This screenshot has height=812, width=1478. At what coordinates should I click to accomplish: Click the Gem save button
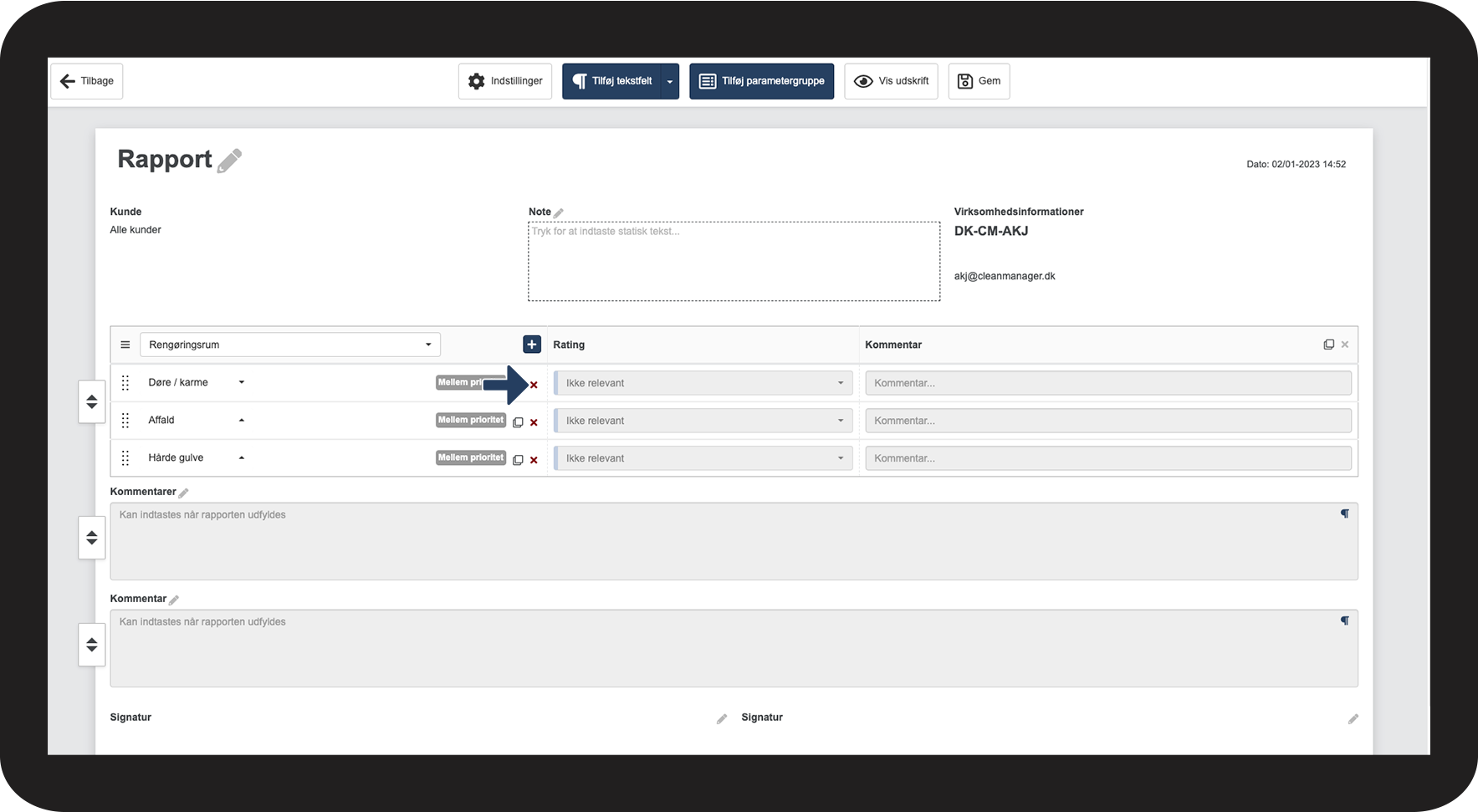tap(979, 81)
